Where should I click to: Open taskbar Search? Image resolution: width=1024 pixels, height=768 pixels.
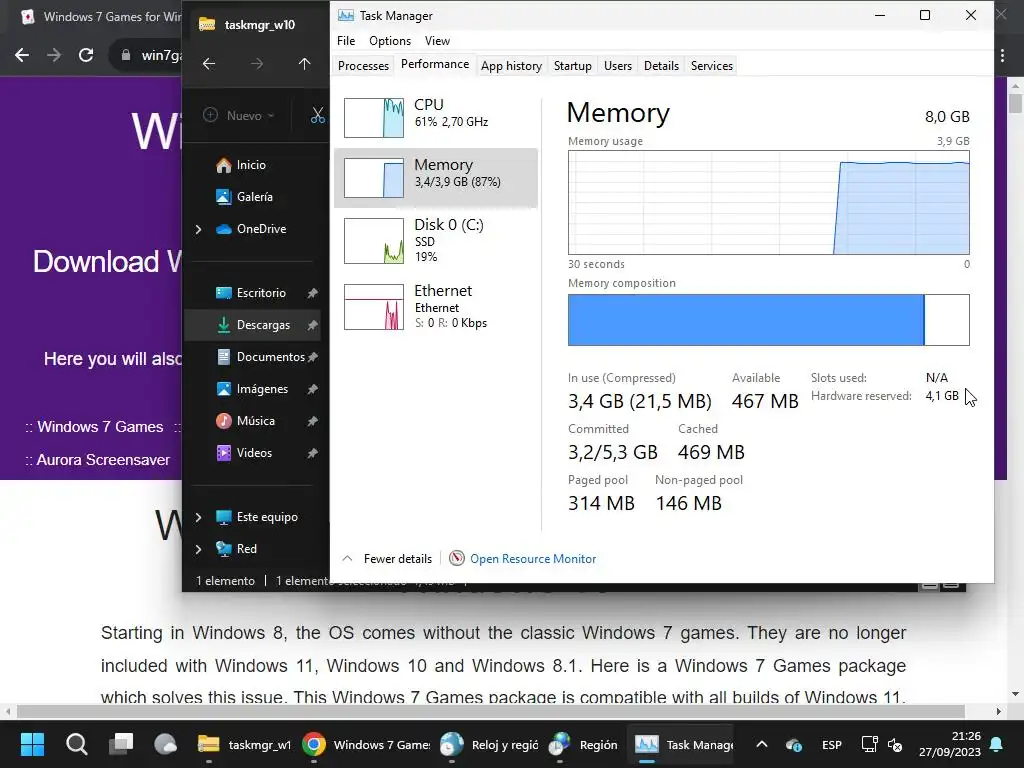click(76, 744)
